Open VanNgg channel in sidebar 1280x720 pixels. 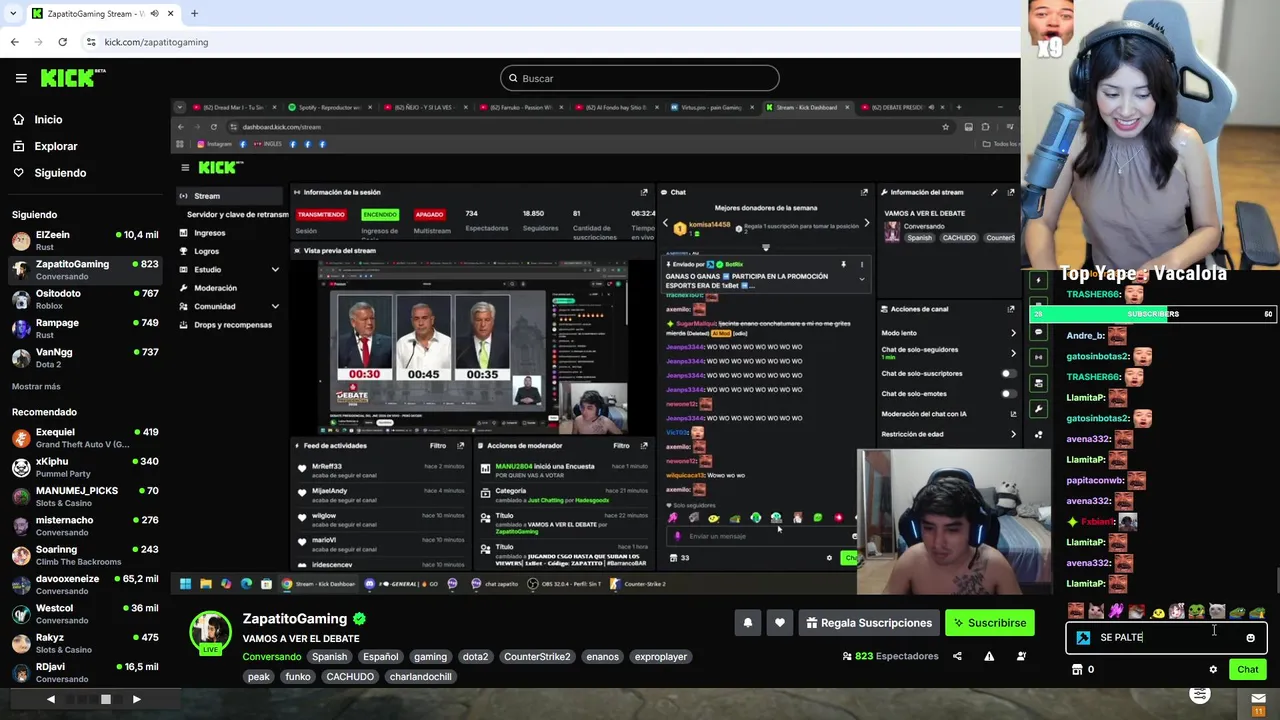coord(85,357)
